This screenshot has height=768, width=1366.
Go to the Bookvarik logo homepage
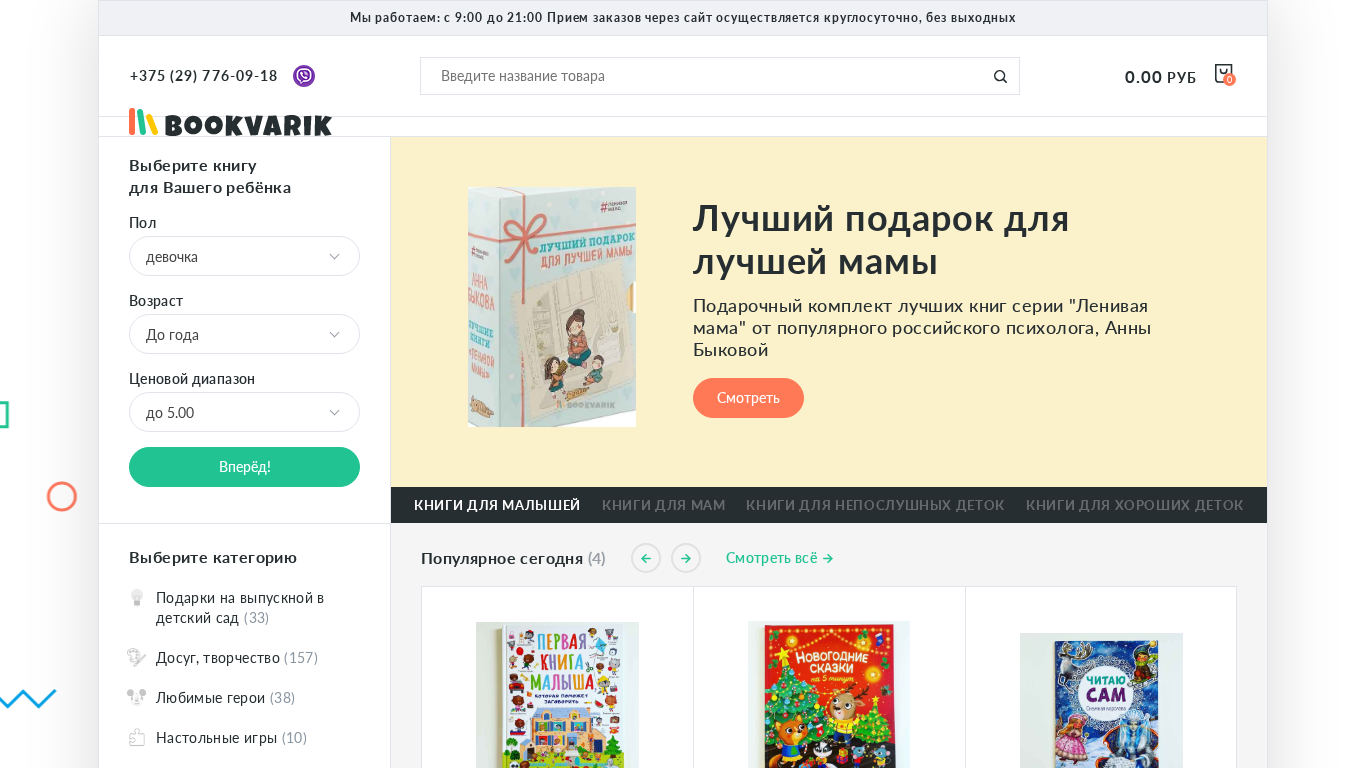point(230,122)
